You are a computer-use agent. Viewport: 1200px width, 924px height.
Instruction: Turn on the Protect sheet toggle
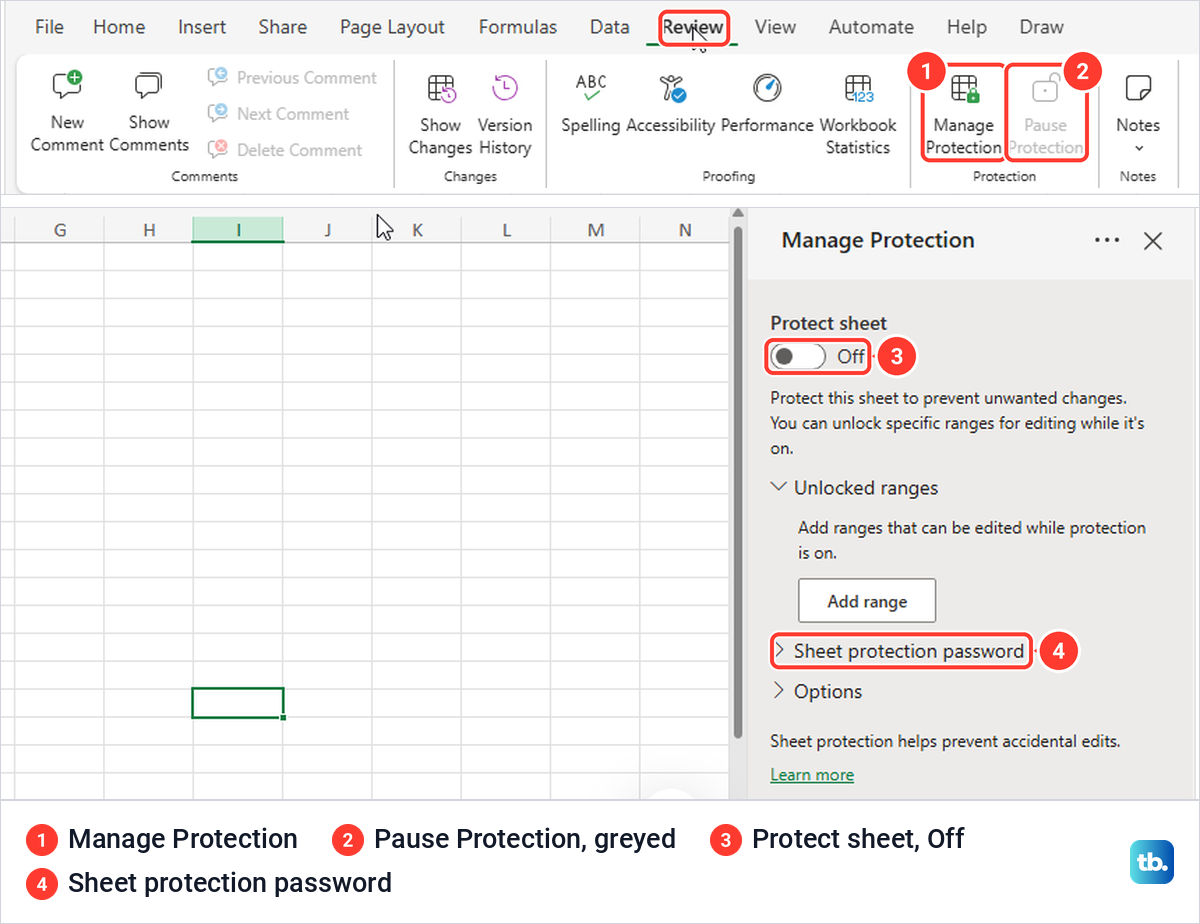point(799,356)
